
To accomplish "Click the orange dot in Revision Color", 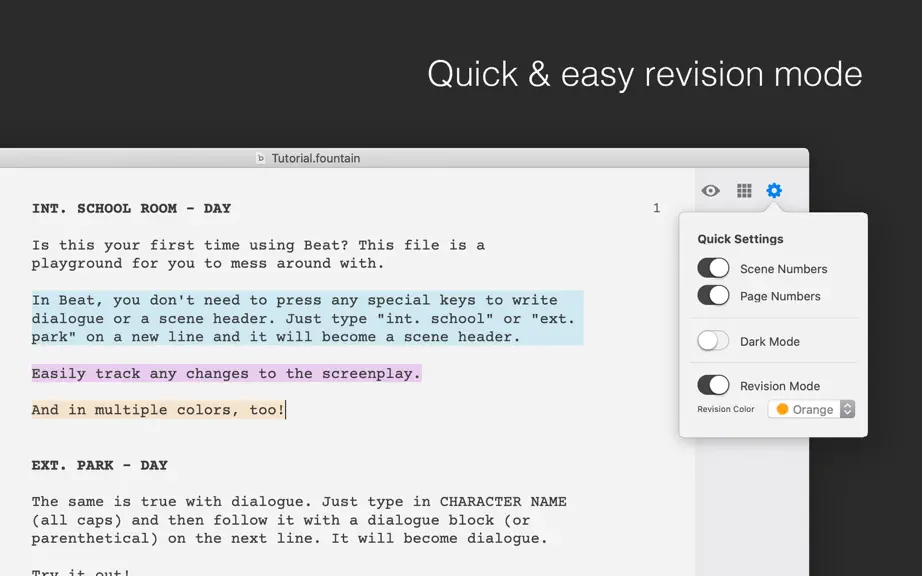I will click(782, 409).
